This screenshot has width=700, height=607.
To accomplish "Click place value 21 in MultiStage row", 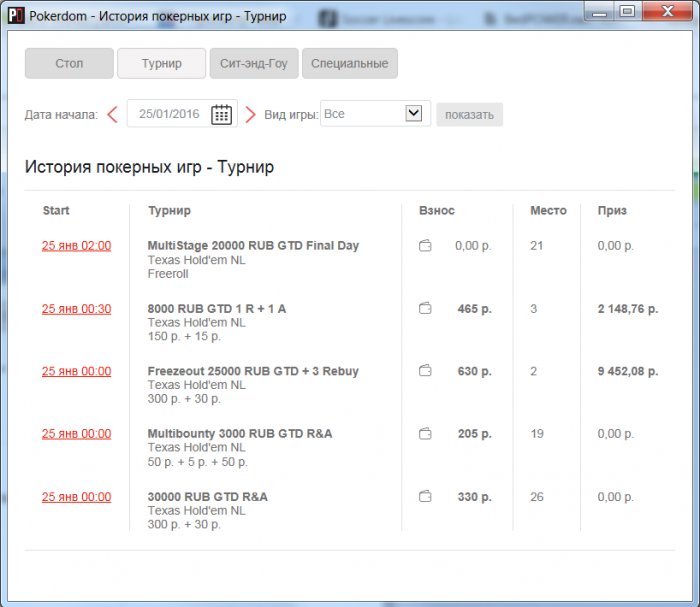I will (x=537, y=246).
